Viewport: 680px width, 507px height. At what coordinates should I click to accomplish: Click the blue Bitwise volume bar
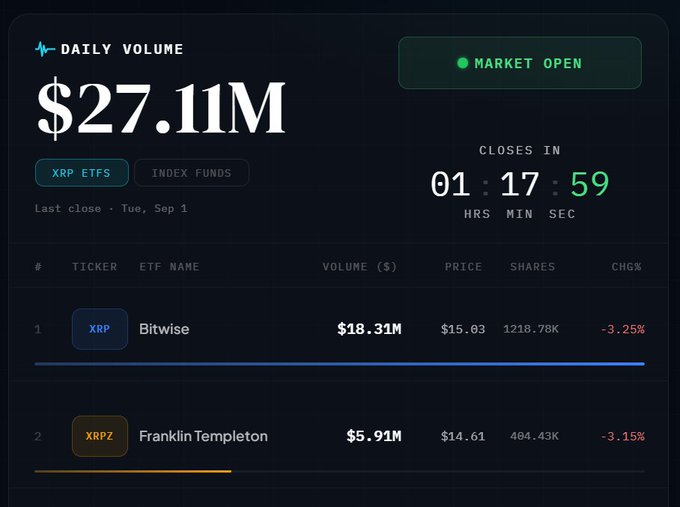(x=340, y=364)
